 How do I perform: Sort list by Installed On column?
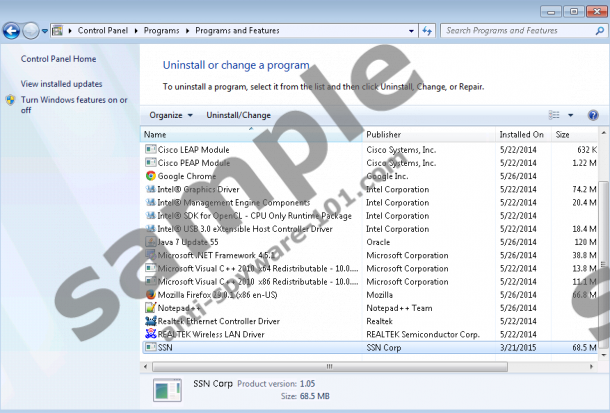coord(521,134)
